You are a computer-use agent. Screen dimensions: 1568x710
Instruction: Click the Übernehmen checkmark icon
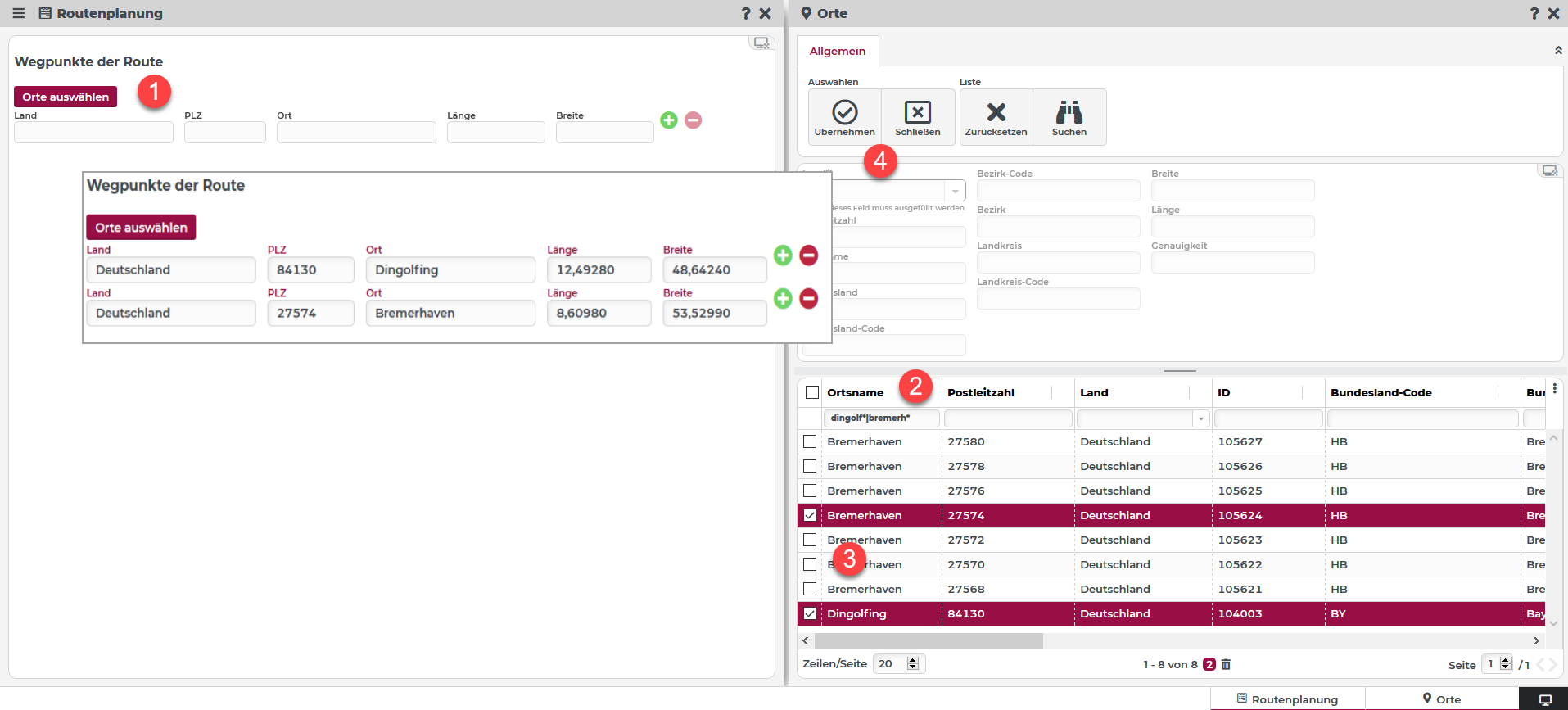844,112
